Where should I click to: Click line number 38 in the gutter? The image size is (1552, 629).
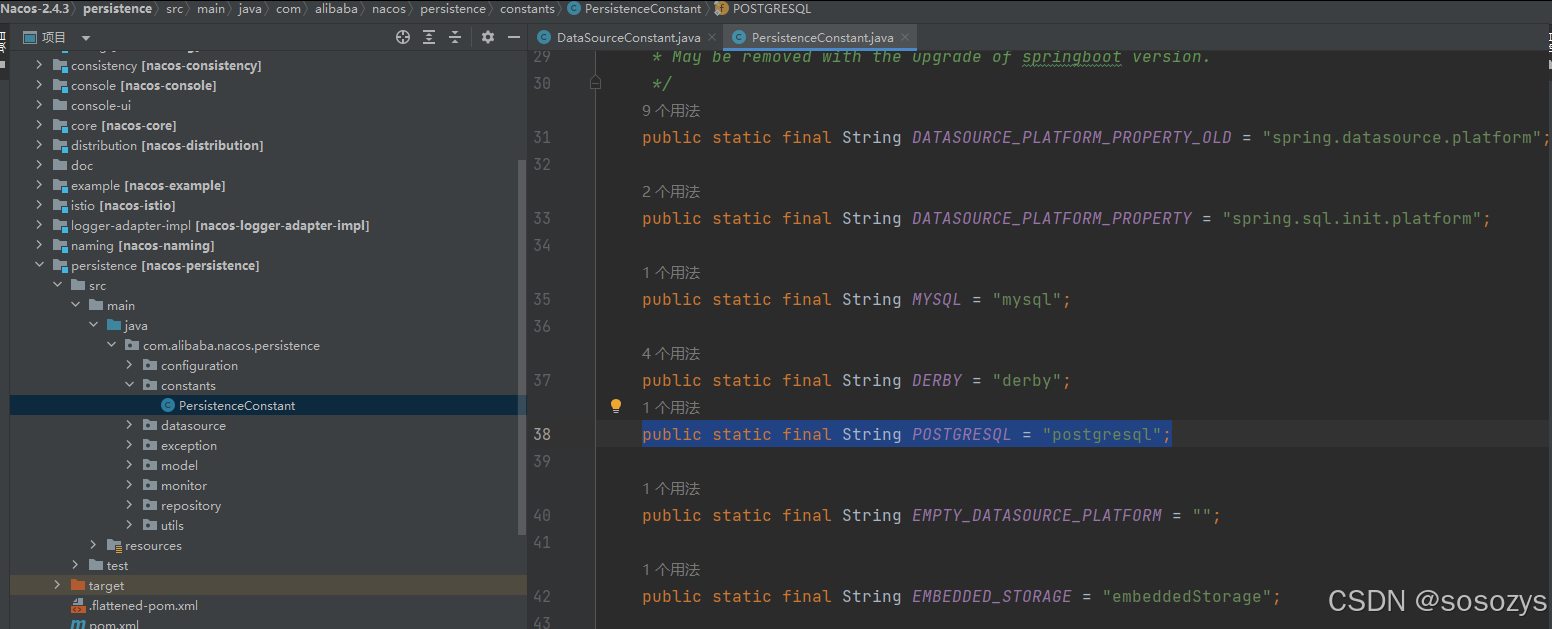542,434
